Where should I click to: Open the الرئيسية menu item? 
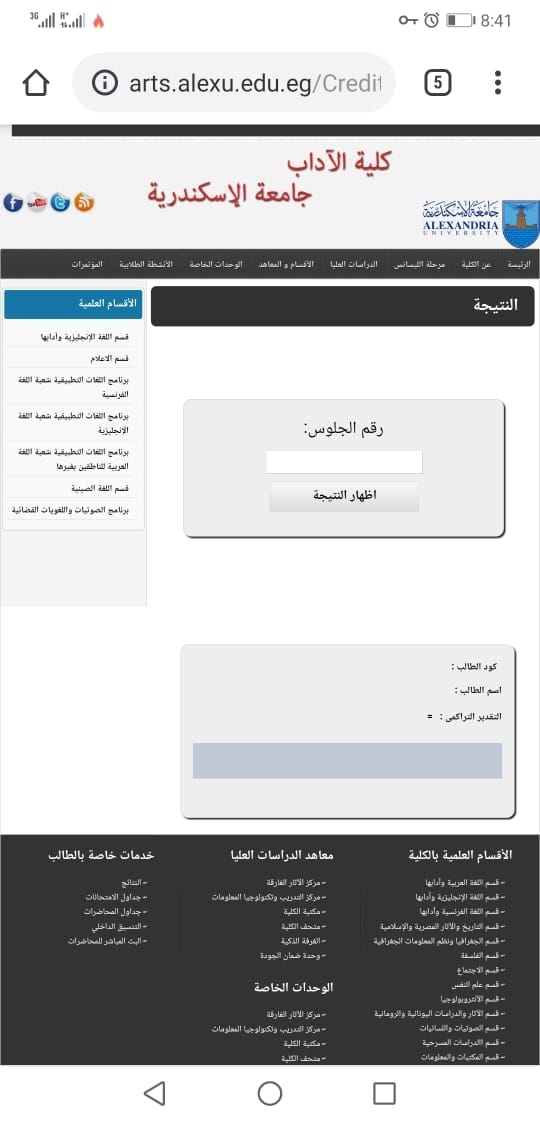pos(519,265)
